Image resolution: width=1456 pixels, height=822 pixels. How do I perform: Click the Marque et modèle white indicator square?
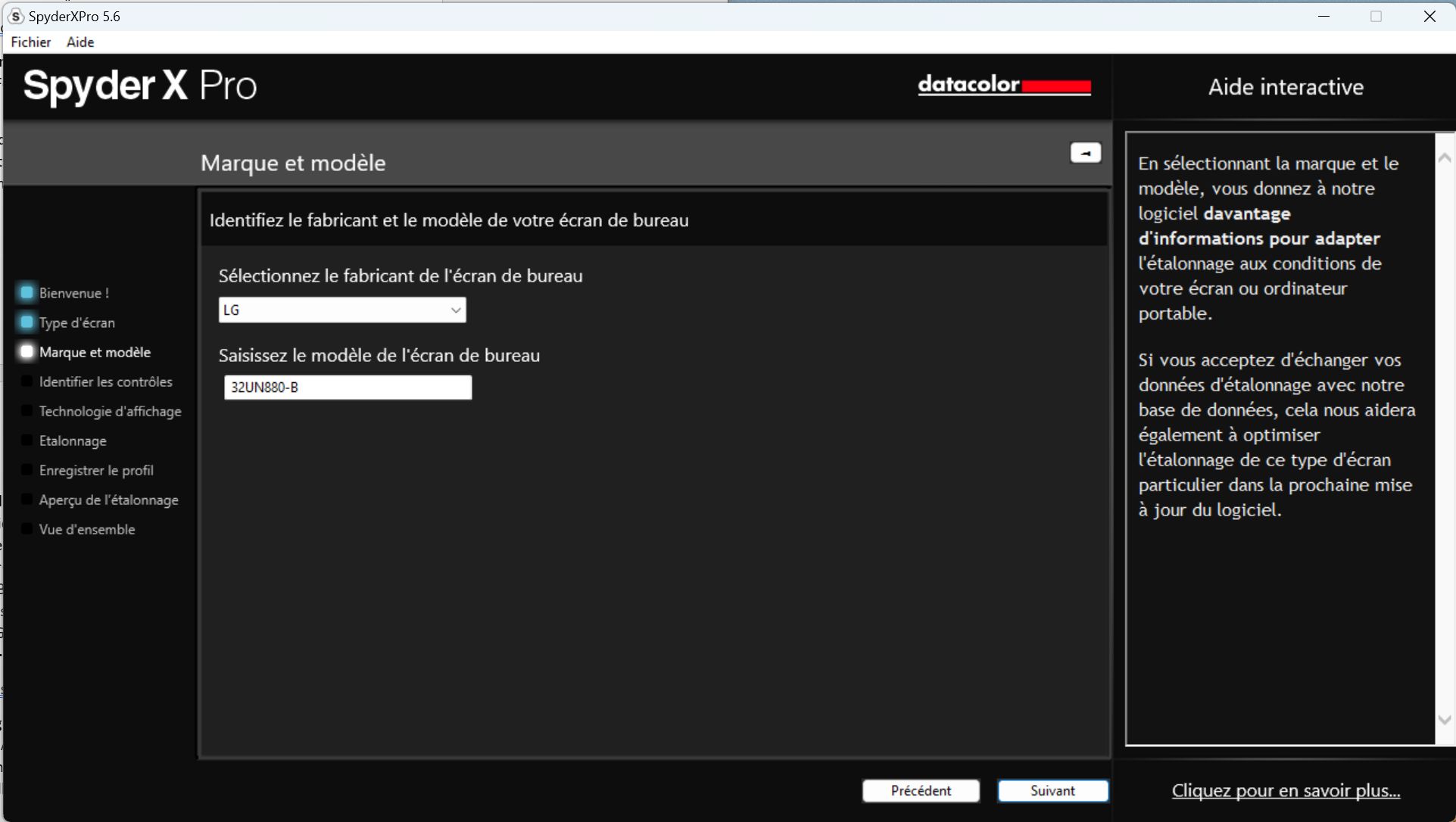pos(27,351)
